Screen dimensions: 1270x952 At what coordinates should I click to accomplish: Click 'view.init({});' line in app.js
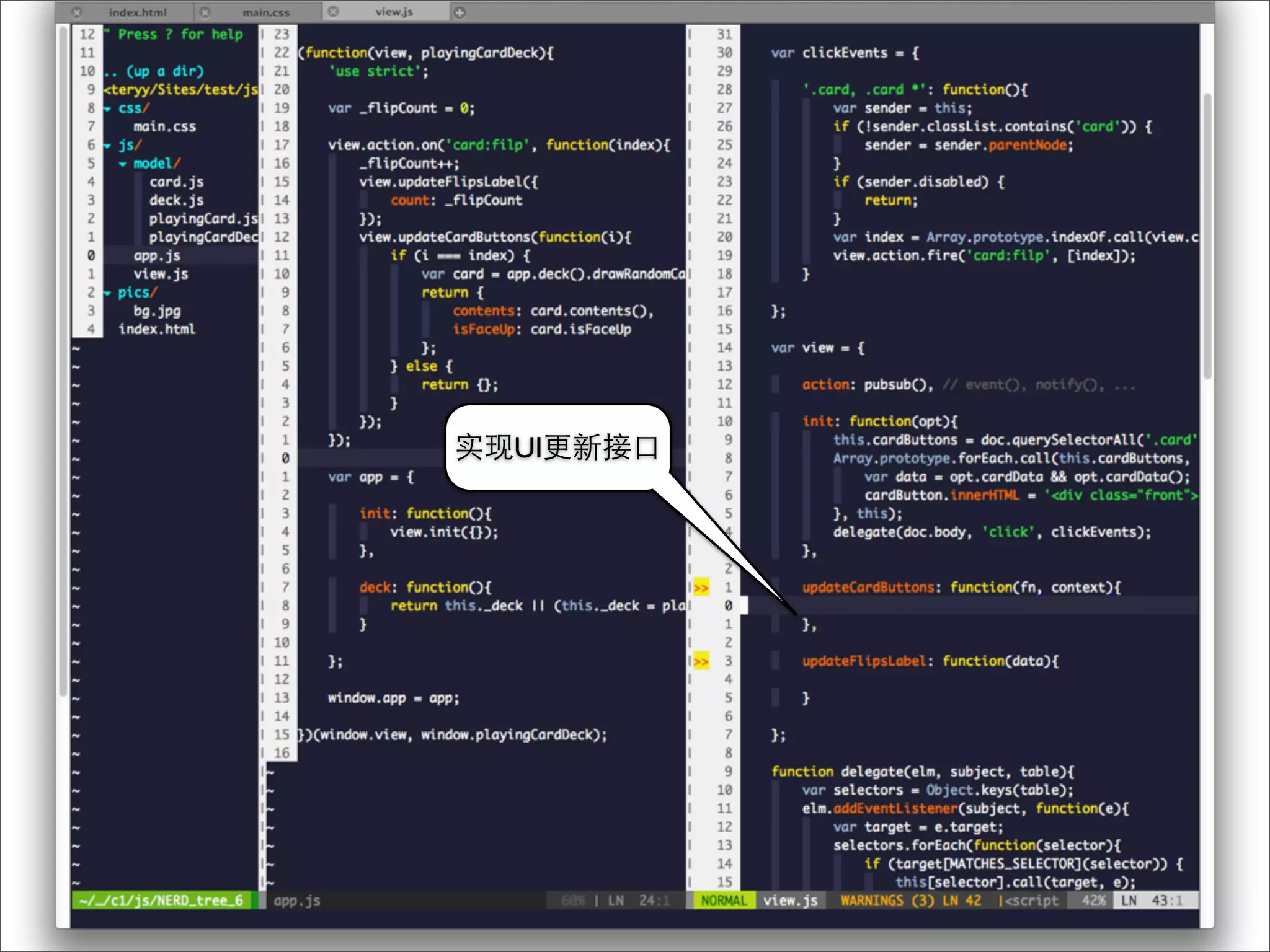[x=444, y=532]
